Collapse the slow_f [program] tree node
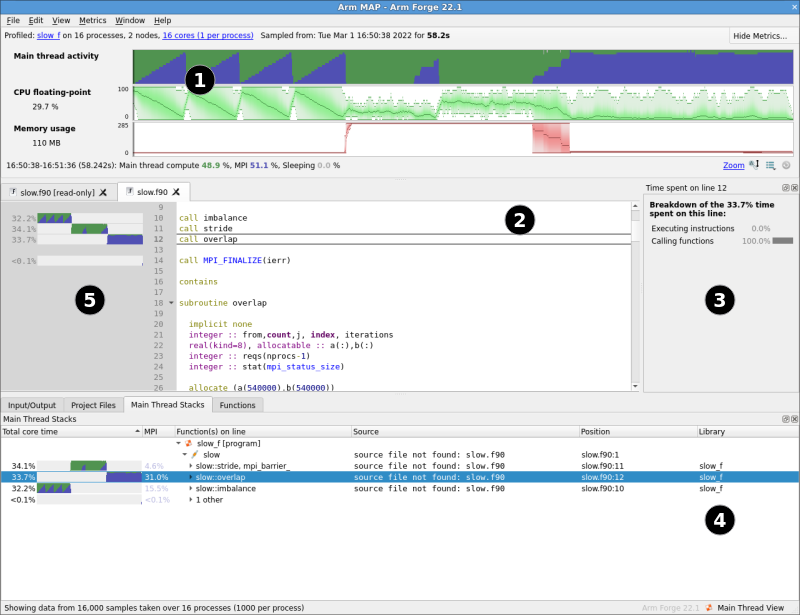The height and width of the screenshot is (615, 800). [179, 444]
